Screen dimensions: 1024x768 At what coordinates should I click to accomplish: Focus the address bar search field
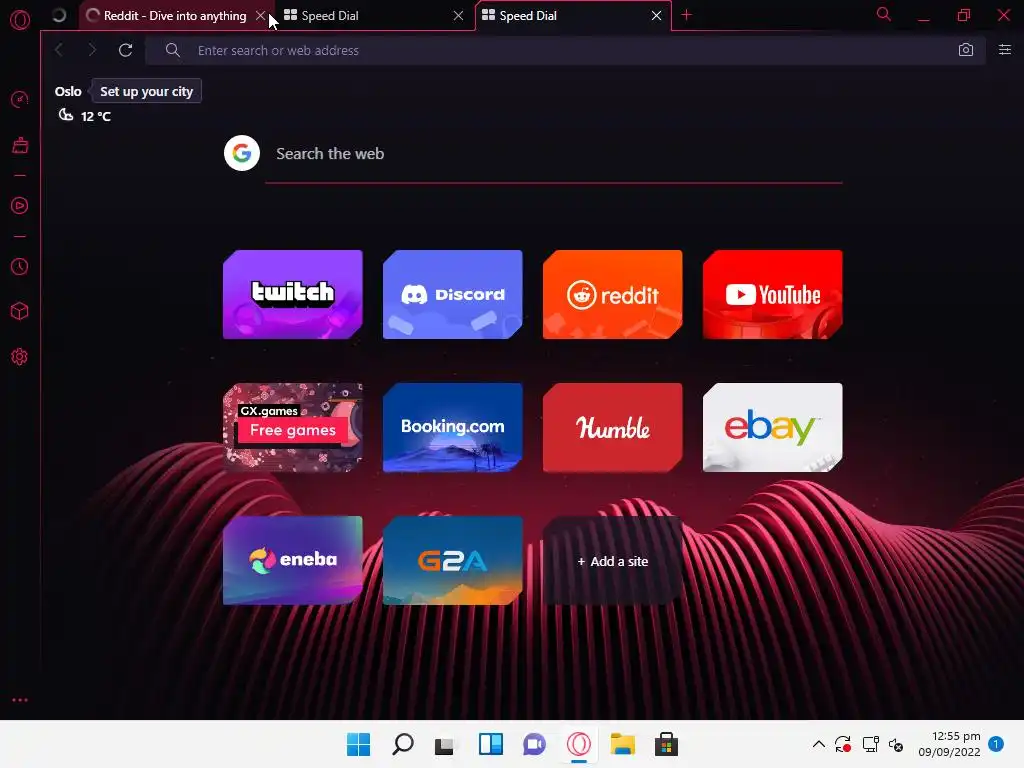tap(565, 50)
